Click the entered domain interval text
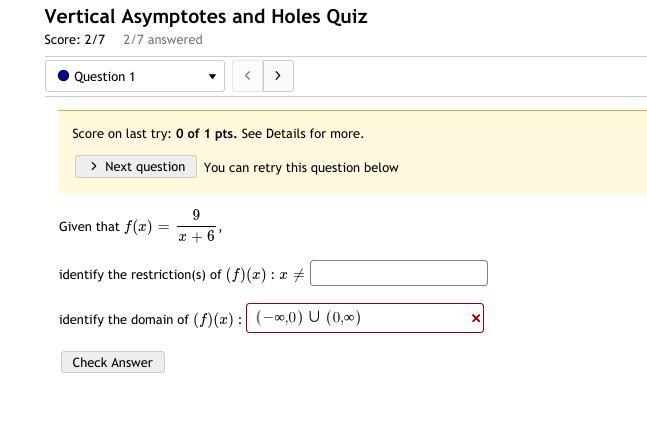 click(x=308, y=317)
